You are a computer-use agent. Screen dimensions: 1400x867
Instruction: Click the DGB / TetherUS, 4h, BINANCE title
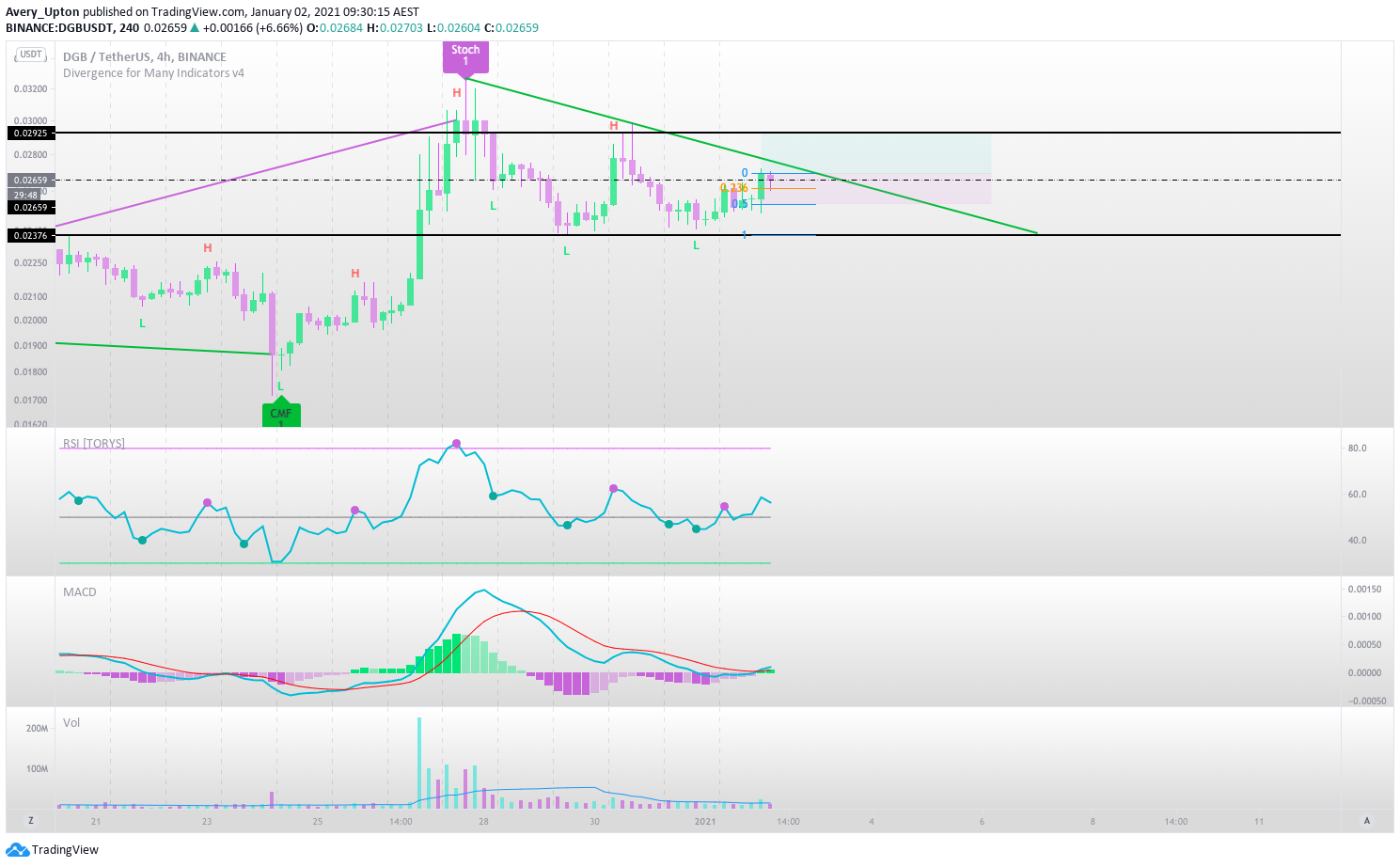[145, 56]
